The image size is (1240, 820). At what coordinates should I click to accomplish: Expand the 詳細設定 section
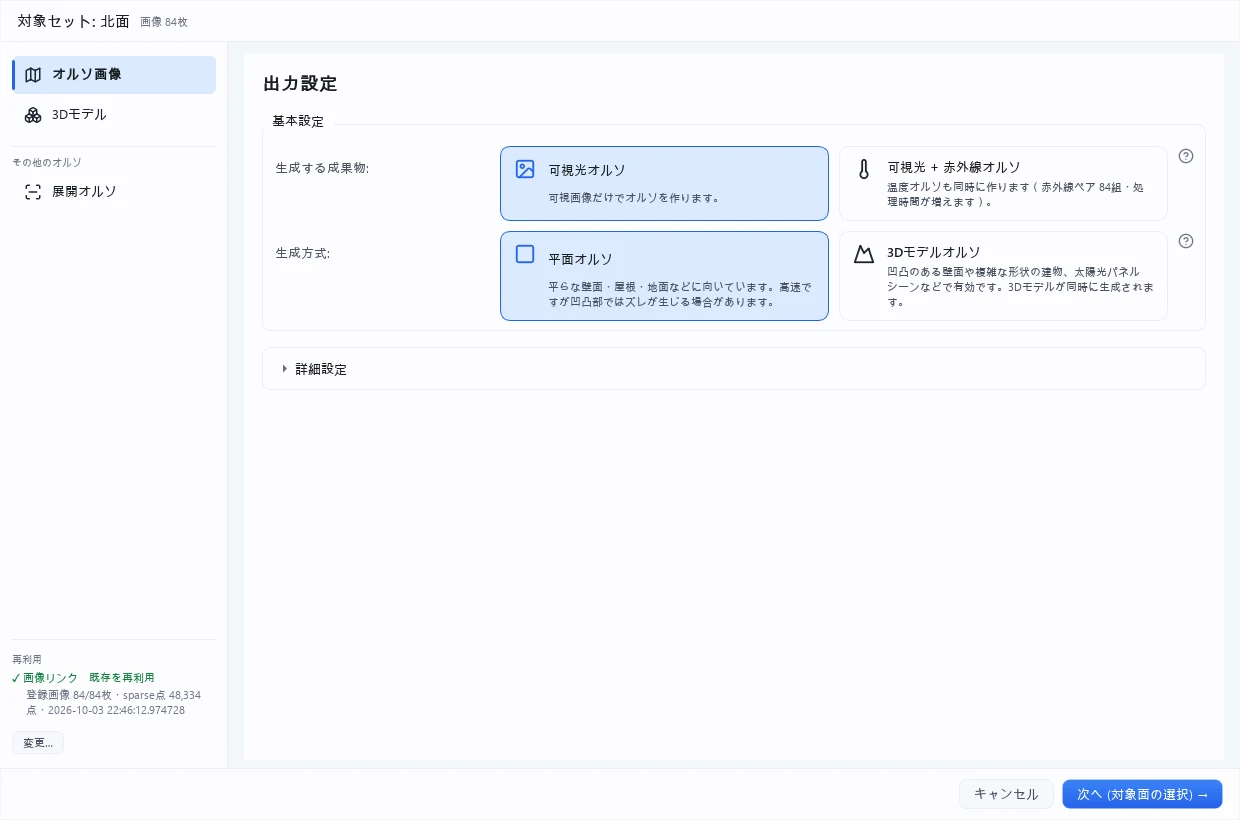coord(734,369)
